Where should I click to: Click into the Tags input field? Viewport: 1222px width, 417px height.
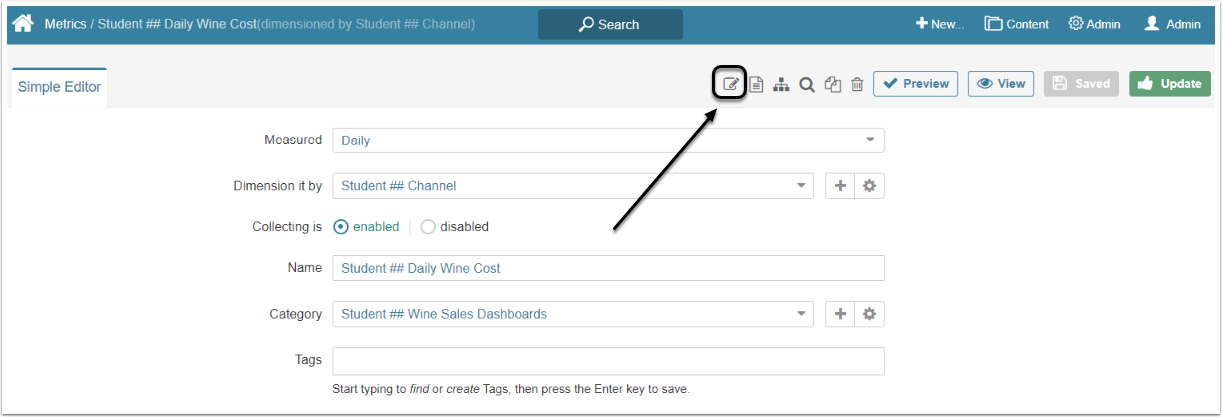pyautogui.click(x=608, y=360)
